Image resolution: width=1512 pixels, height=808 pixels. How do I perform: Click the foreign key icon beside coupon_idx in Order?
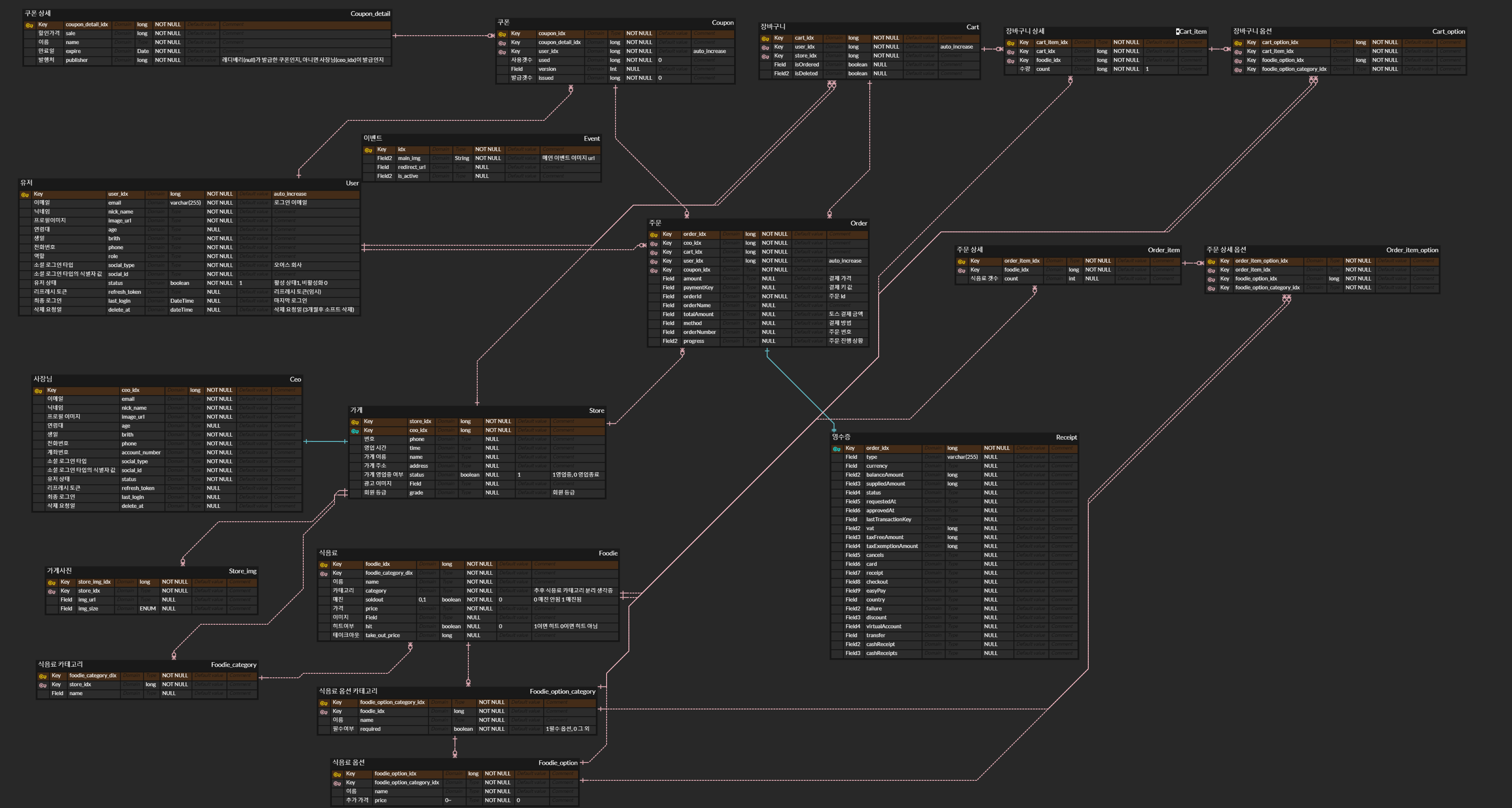pos(653,271)
